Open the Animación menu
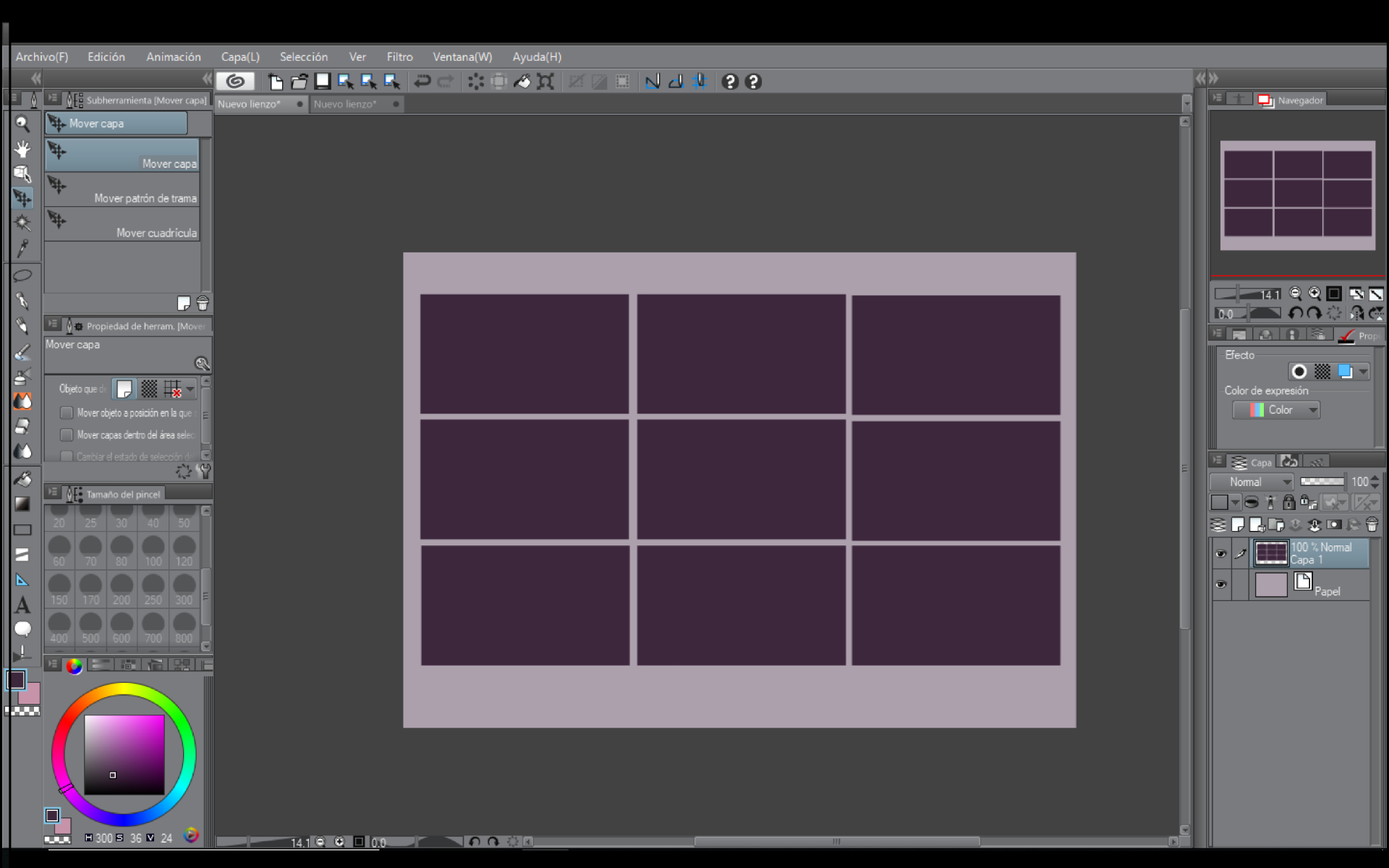 [x=174, y=56]
